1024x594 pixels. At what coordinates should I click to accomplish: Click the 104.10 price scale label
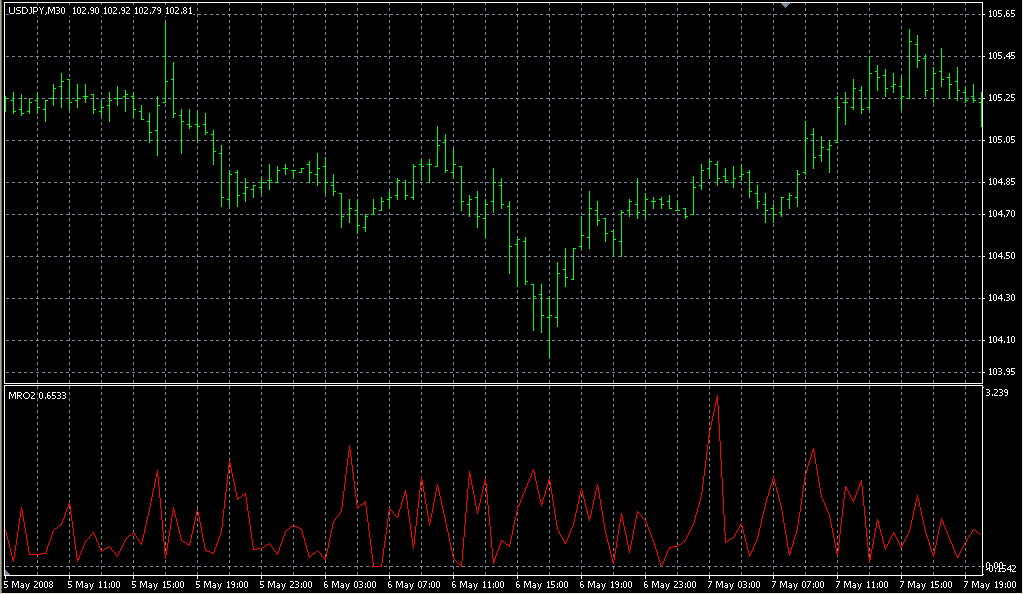pos(1001,339)
